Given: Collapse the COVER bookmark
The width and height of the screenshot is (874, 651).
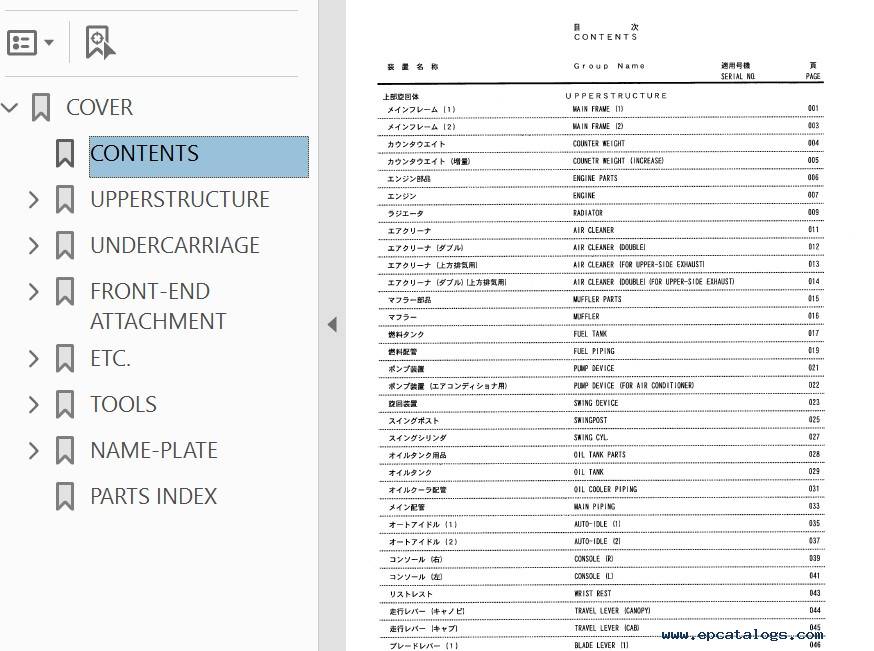Looking at the screenshot, I should pyautogui.click(x=9, y=107).
